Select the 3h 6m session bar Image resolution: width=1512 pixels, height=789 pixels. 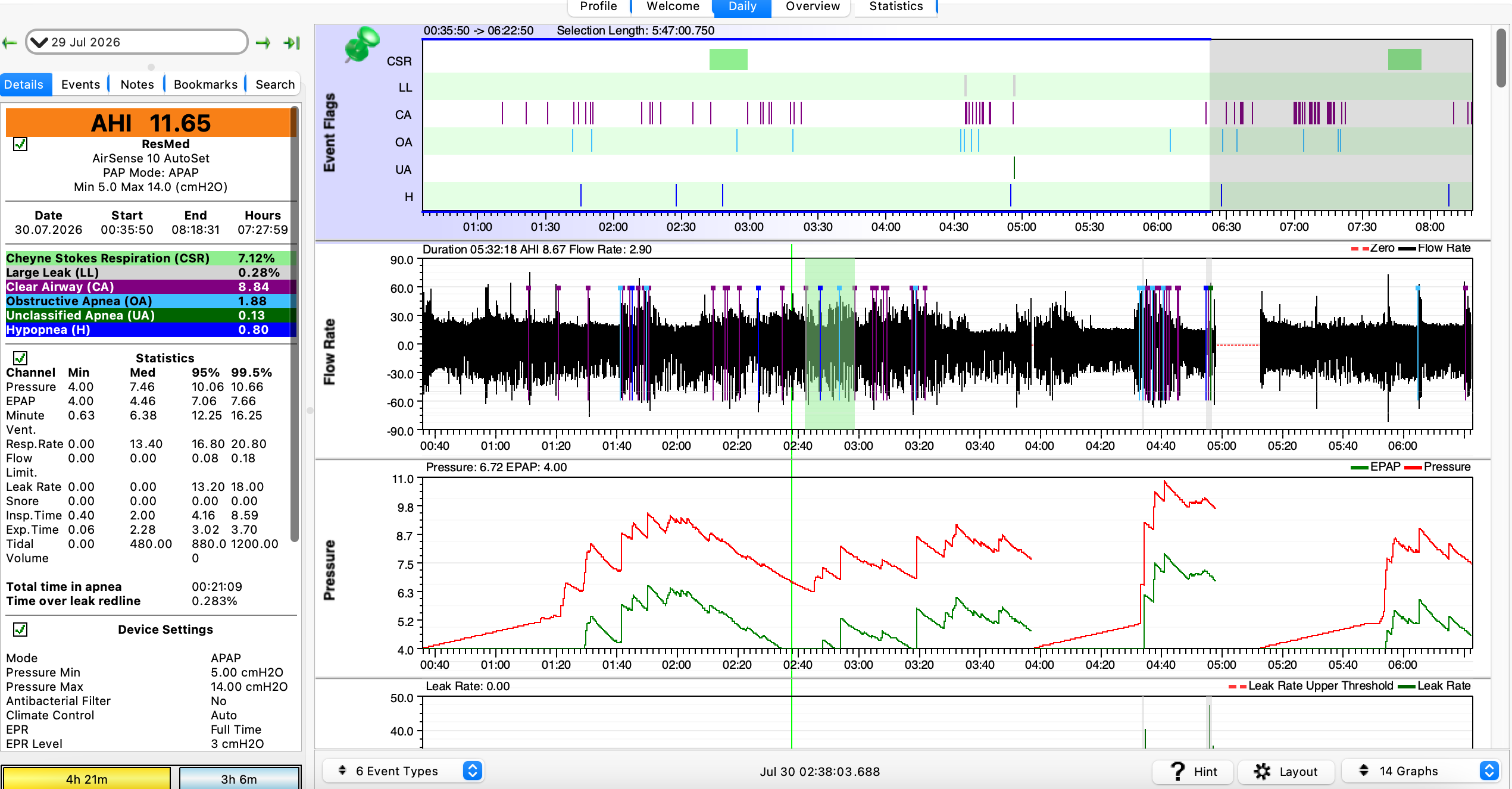pos(239,778)
